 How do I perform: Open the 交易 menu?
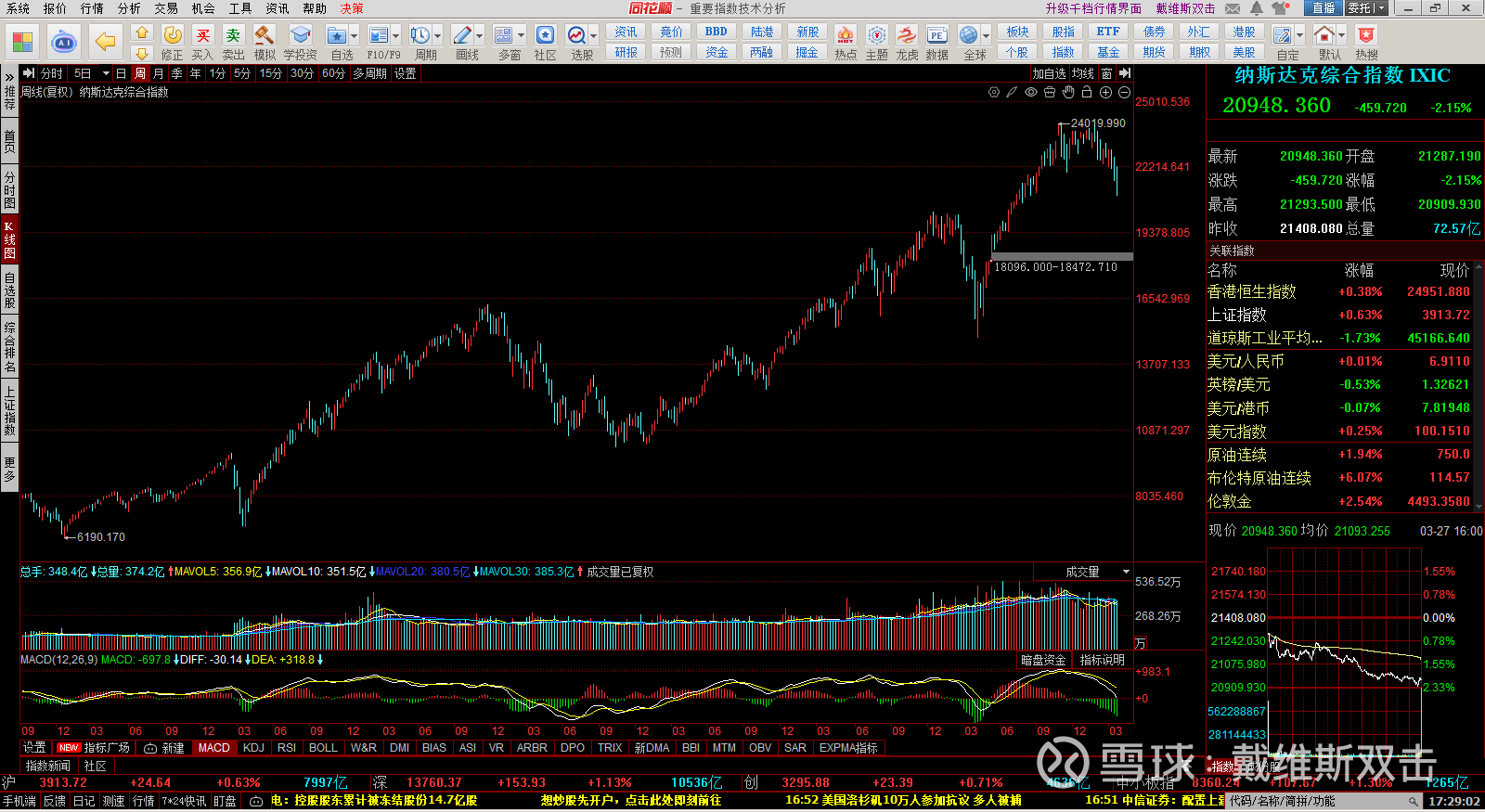point(166,8)
